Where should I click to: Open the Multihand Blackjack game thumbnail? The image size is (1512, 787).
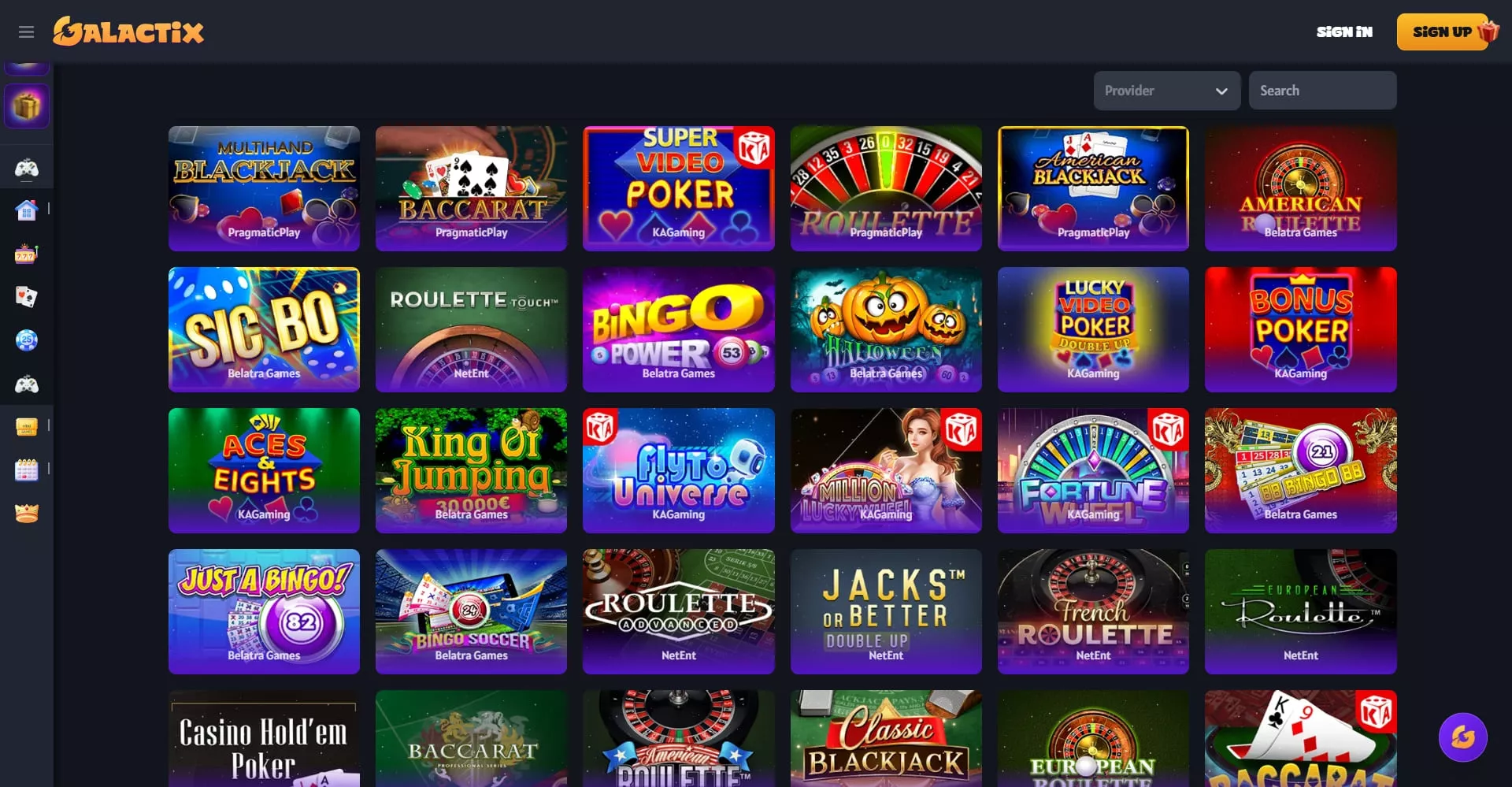[264, 188]
